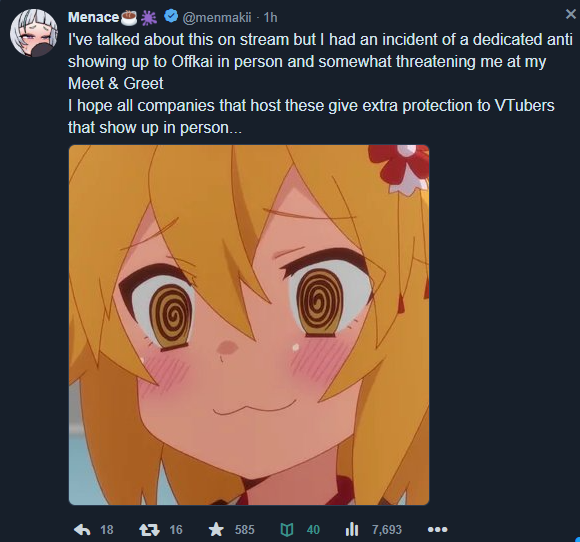Click the 585 favorites count
The height and width of the screenshot is (542, 580).
point(245,530)
